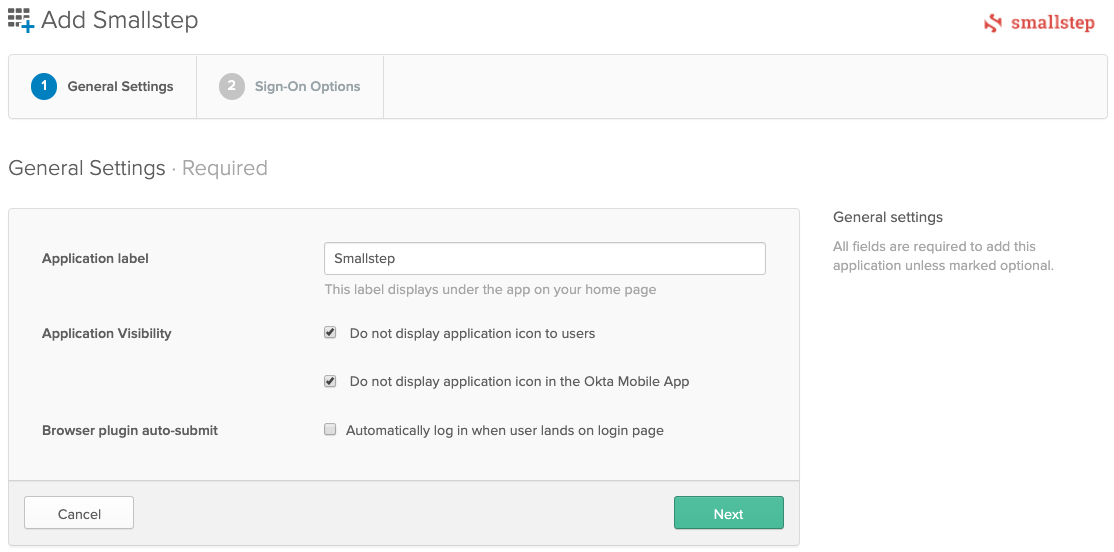Click the step 2 number circle
Viewport: 1114px width, 552px height.
click(232, 87)
